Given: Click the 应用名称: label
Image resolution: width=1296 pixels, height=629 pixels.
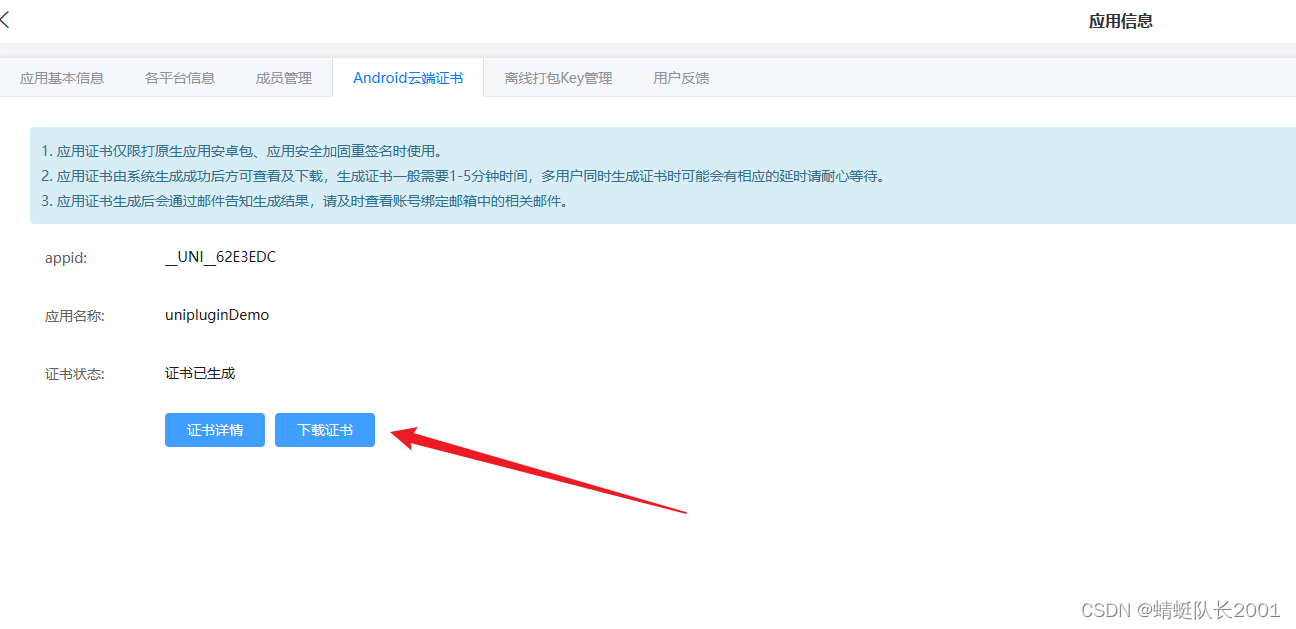Looking at the screenshot, I should [75, 316].
